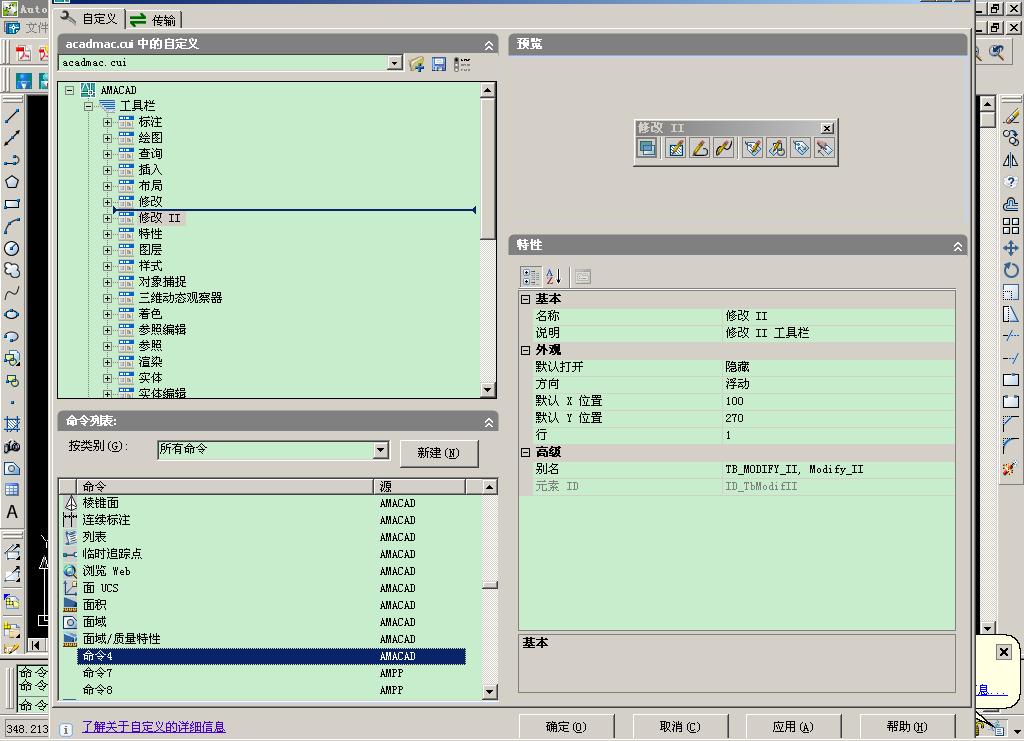Collapse the AMACAD tree root node
Image resolution: width=1024 pixels, height=741 pixels.
click(70, 91)
